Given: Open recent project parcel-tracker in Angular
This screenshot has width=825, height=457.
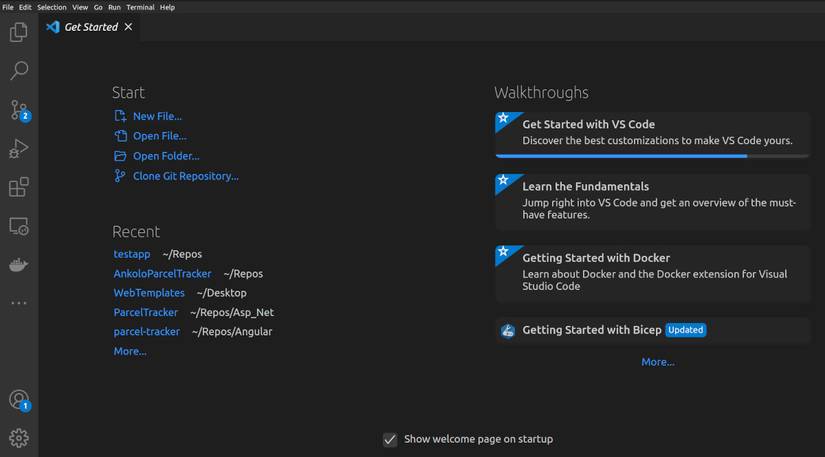Looking at the screenshot, I should pos(147,331).
